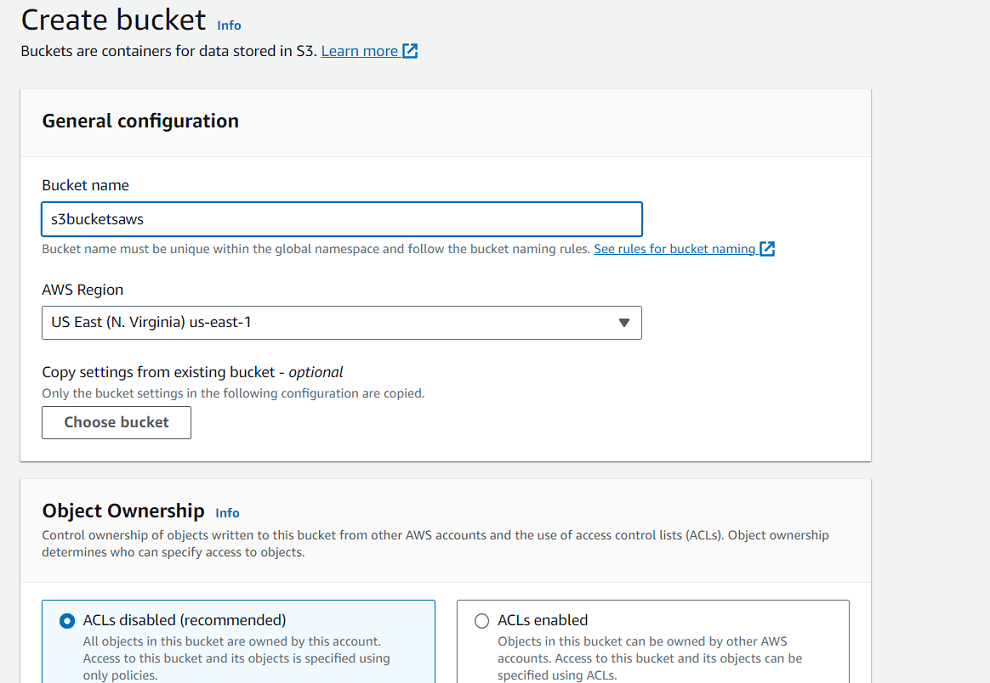The height and width of the screenshot is (683, 990).
Task: Click the General configuration section heading
Action: pos(140,121)
